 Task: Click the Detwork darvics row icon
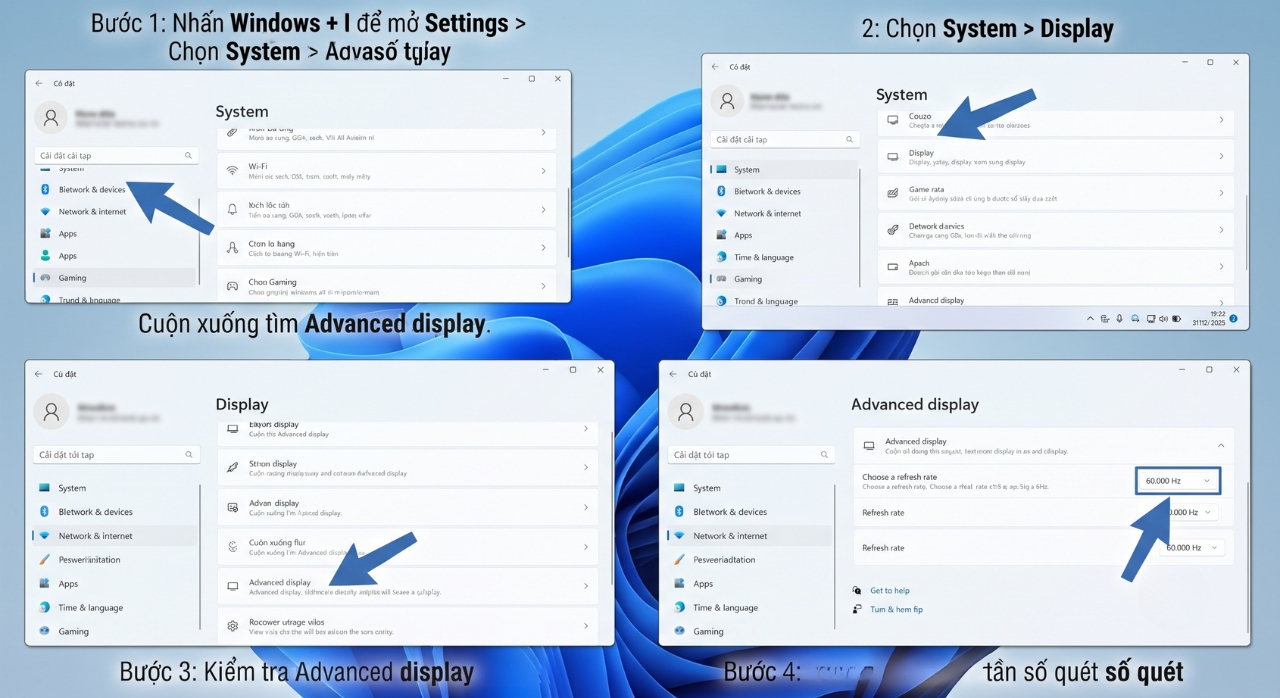893,230
